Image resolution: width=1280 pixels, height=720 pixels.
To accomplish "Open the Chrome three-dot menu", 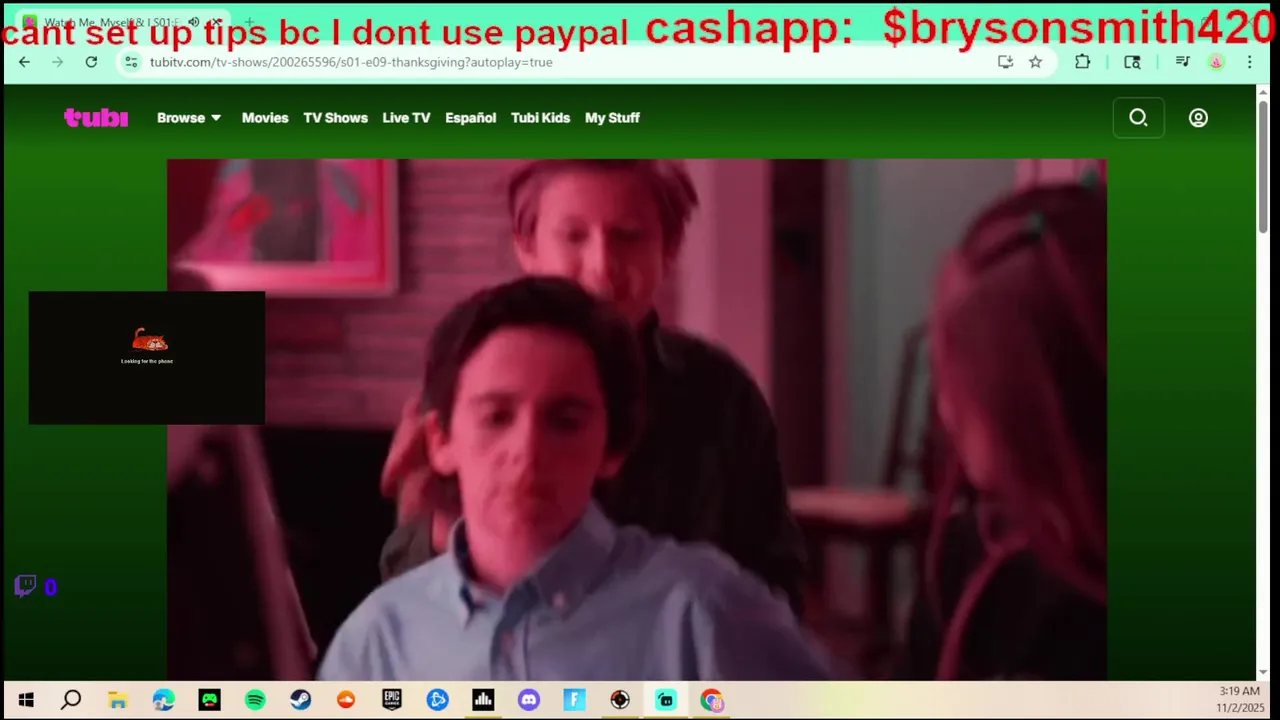I will (1249, 62).
